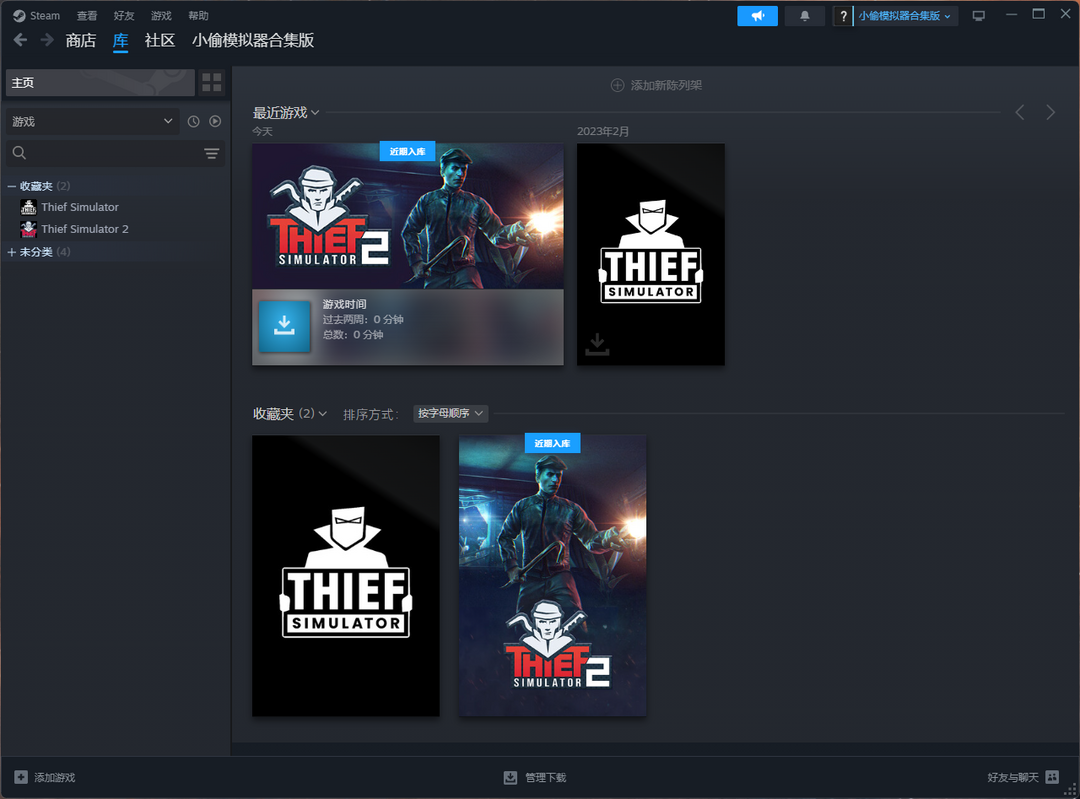Open Thief Simulator cover in recent games
The image size is (1080, 799).
click(650, 254)
